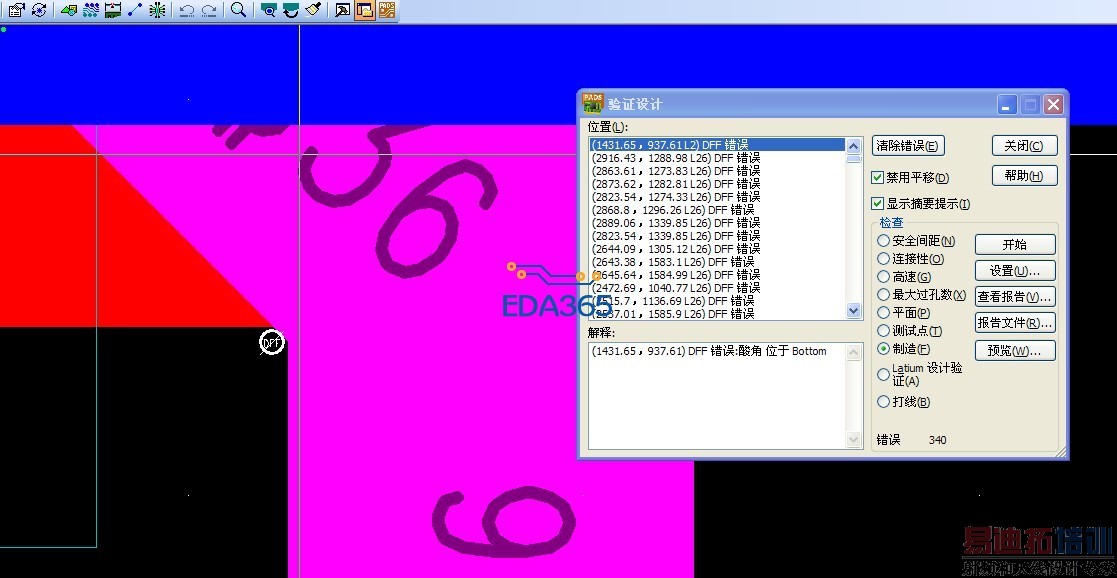The image size is (1117, 578).
Task: Close the 验证设计 dialog with X
Action: tap(1054, 105)
